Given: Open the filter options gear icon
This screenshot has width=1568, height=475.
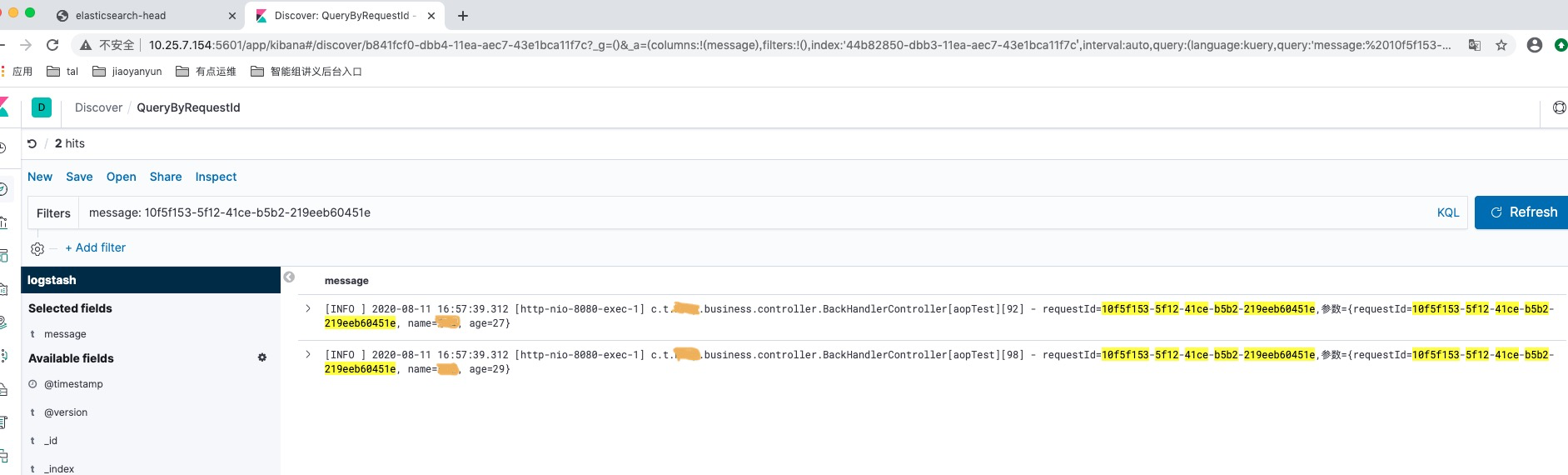Looking at the screenshot, I should 37,248.
